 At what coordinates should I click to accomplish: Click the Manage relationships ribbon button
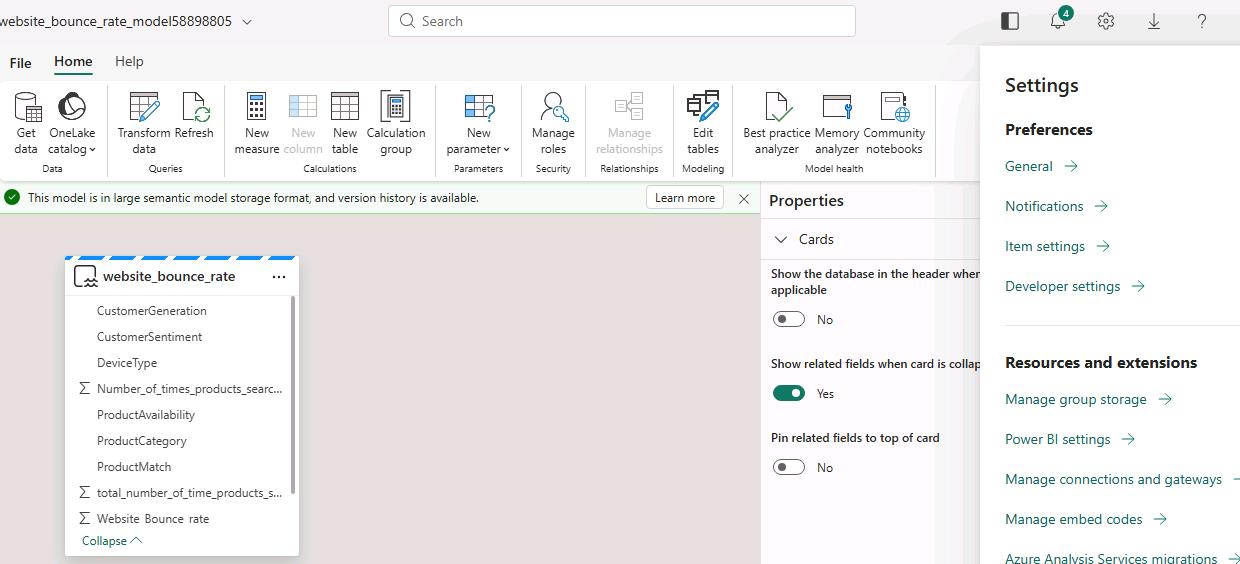point(629,123)
